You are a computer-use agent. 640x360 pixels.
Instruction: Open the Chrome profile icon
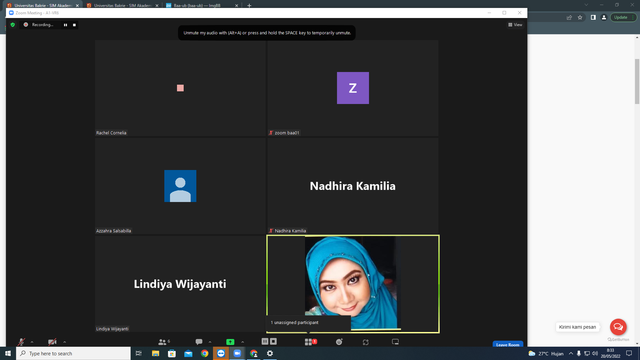[604, 18]
